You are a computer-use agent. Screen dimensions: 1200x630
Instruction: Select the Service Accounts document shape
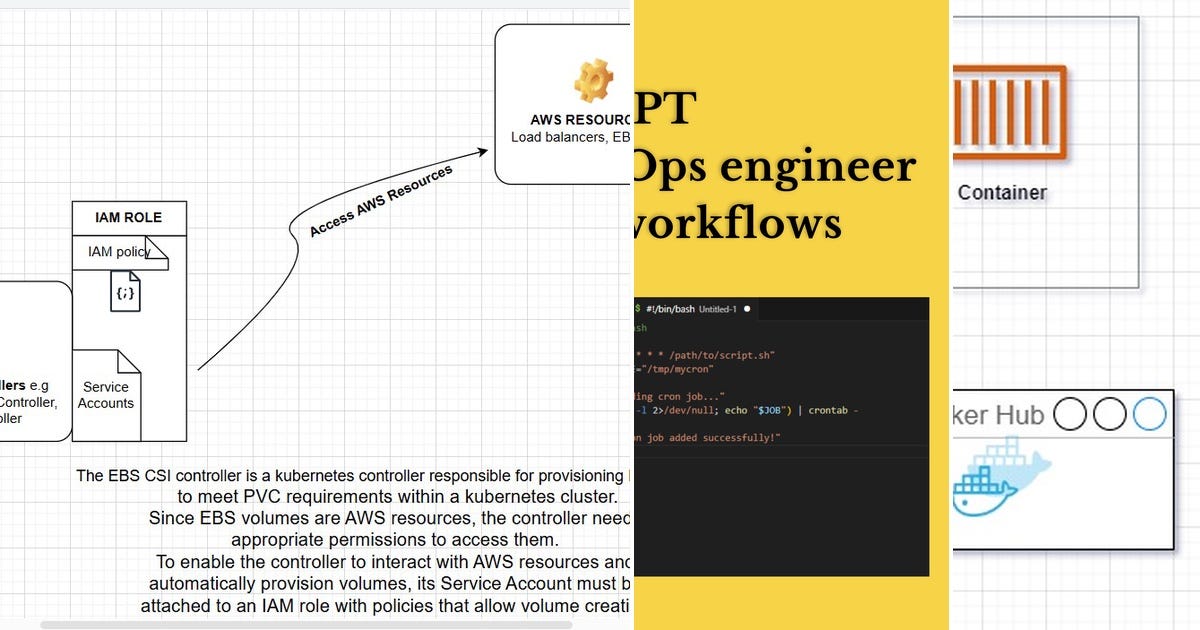[x=105, y=395]
